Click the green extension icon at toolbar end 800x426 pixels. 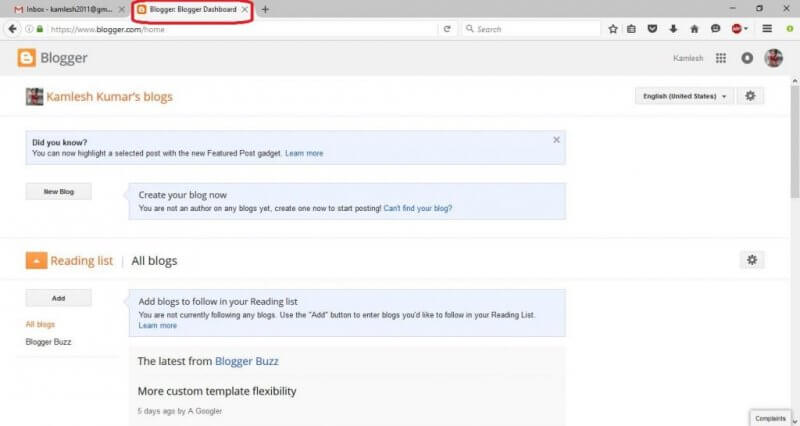click(790, 29)
